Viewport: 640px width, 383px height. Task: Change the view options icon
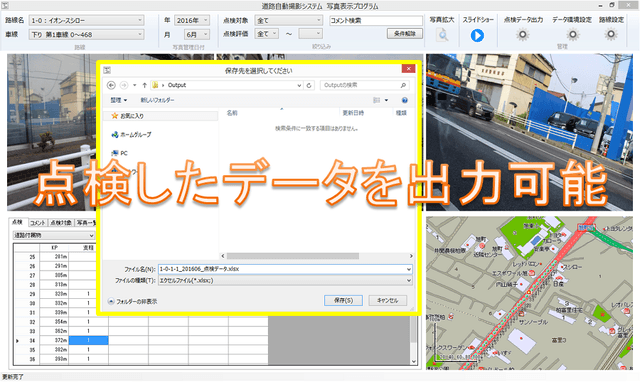pos(377,100)
